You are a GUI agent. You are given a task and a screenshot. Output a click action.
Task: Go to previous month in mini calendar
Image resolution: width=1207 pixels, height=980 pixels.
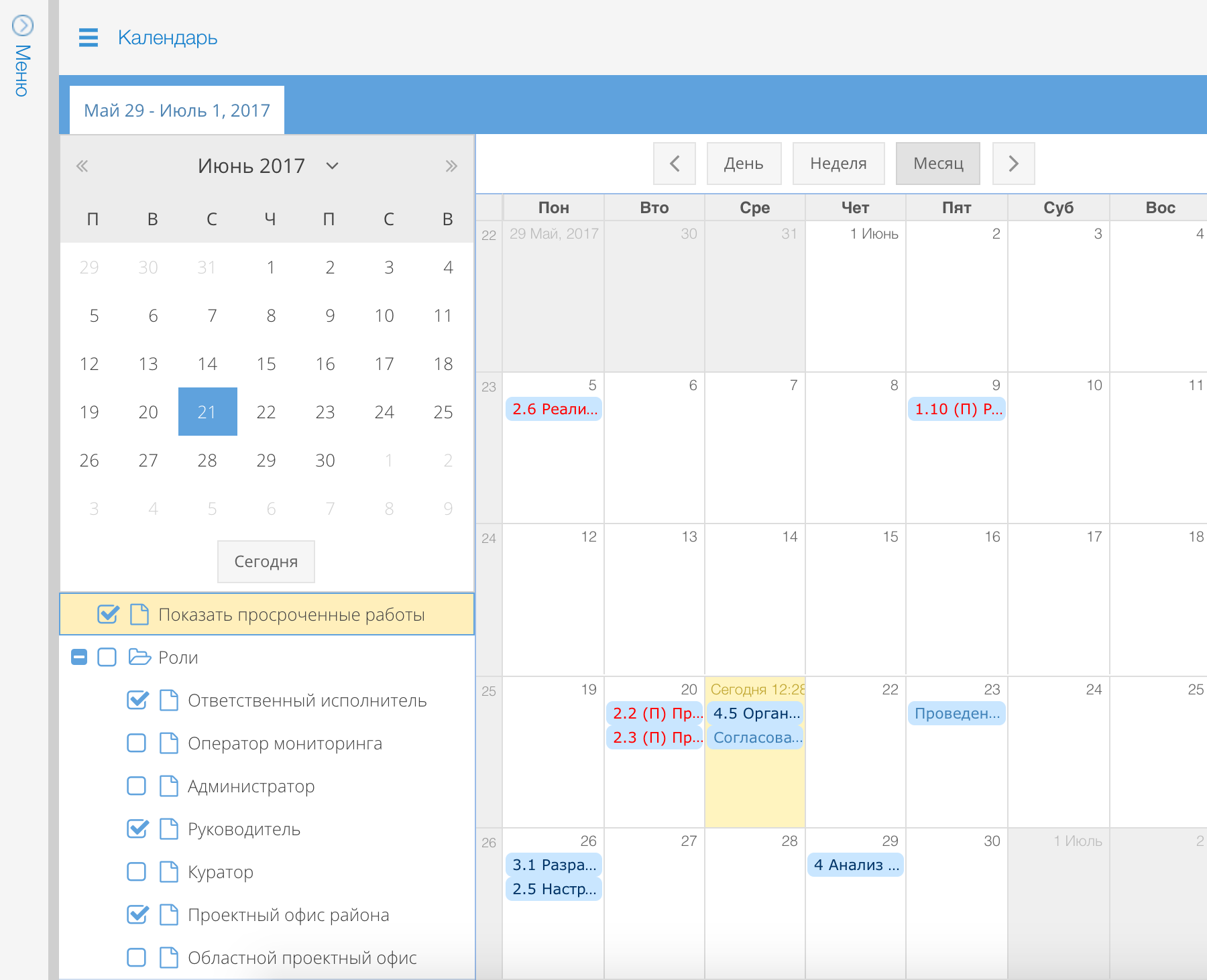(x=82, y=166)
